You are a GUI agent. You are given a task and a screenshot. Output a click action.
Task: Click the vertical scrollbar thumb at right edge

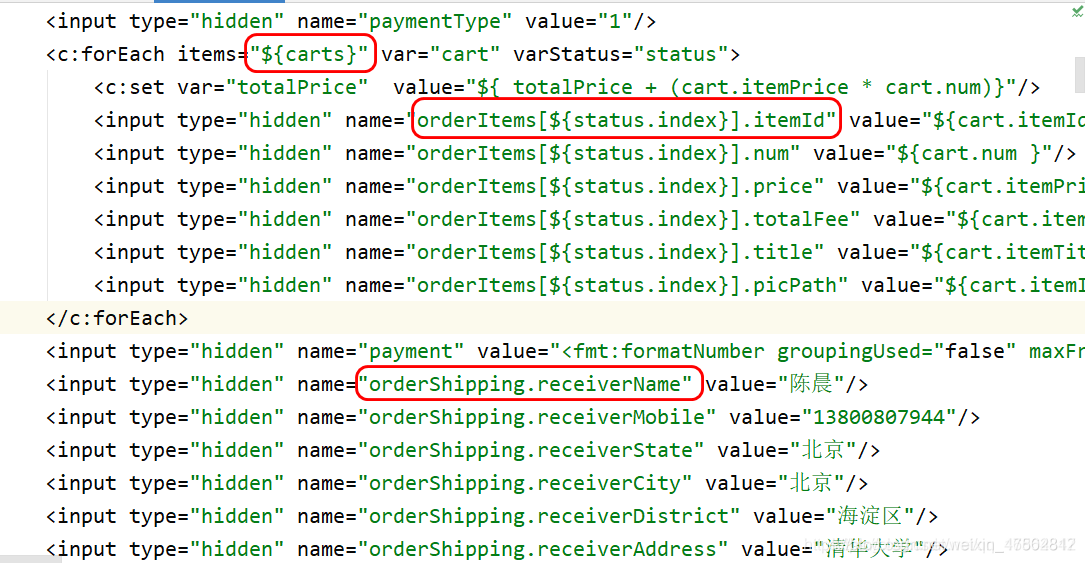tap(1079, 75)
